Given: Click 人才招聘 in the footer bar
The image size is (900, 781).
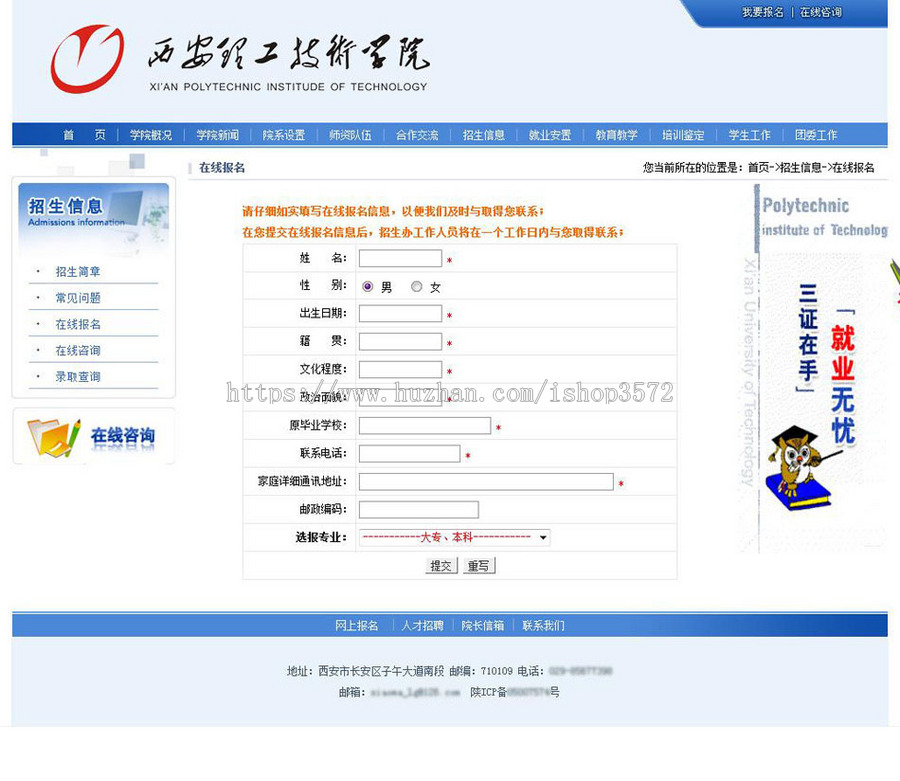Looking at the screenshot, I should (x=422, y=625).
